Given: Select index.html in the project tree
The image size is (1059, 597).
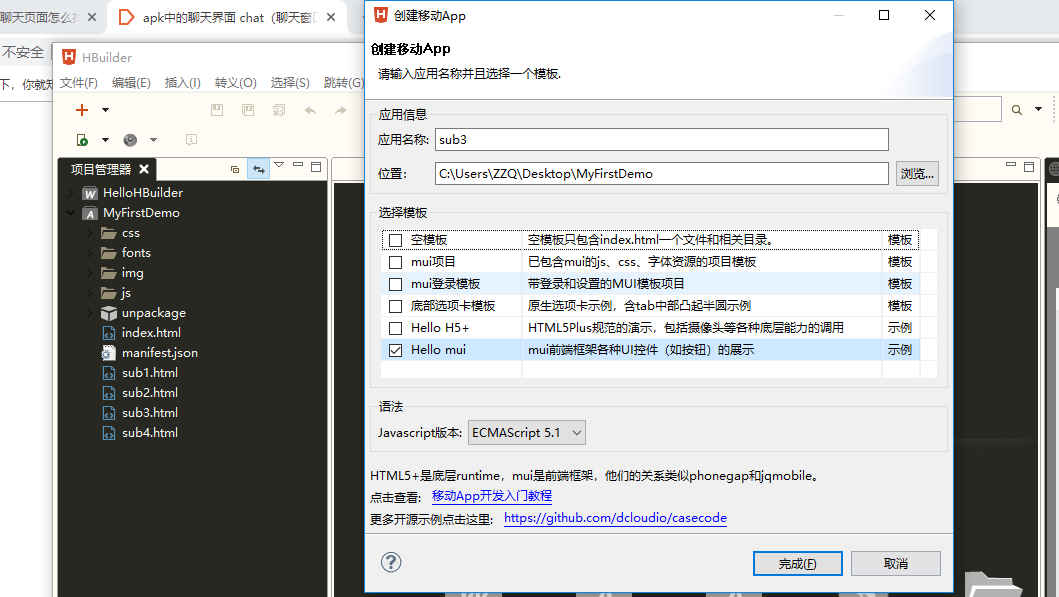Looking at the screenshot, I should [151, 332].
